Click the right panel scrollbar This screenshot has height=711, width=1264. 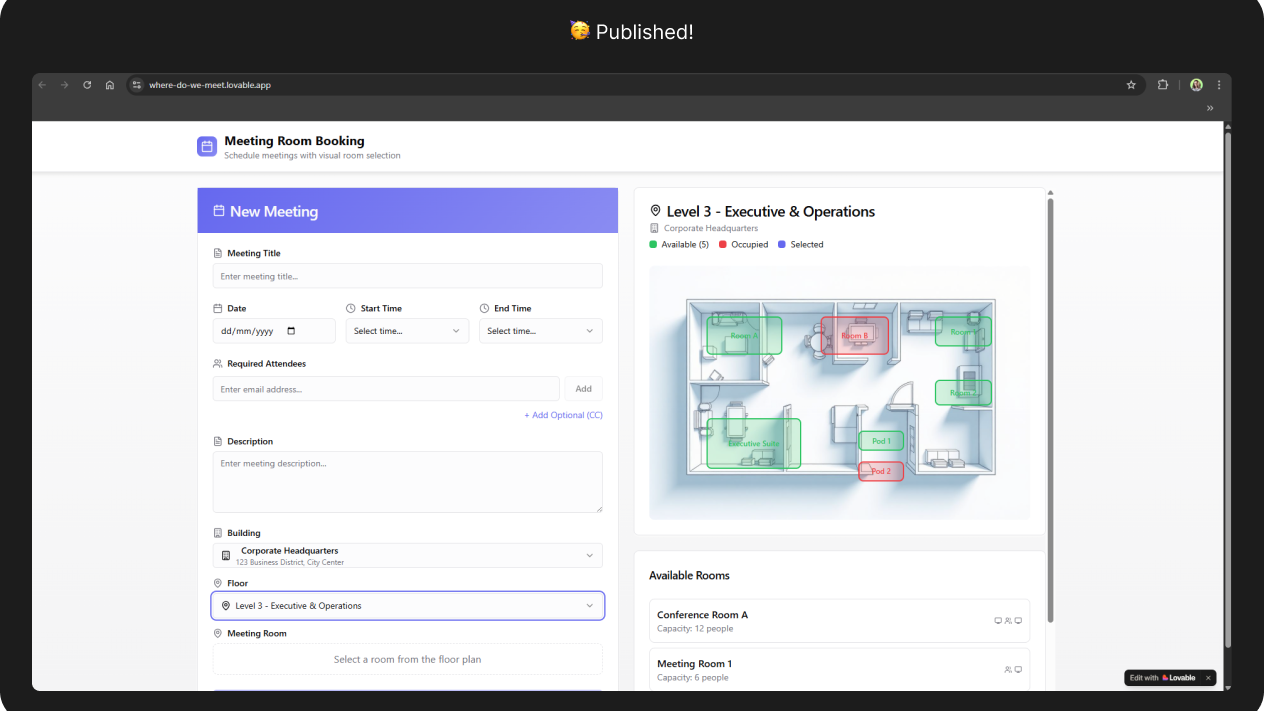[x=1050, y=410]
